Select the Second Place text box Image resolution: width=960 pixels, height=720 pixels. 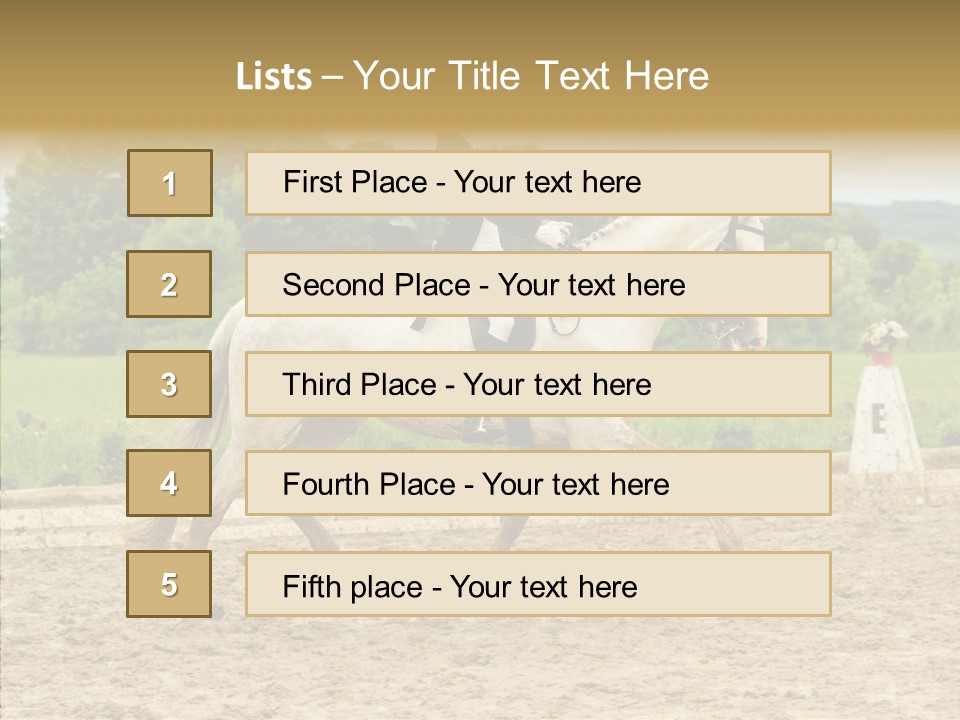538,285
